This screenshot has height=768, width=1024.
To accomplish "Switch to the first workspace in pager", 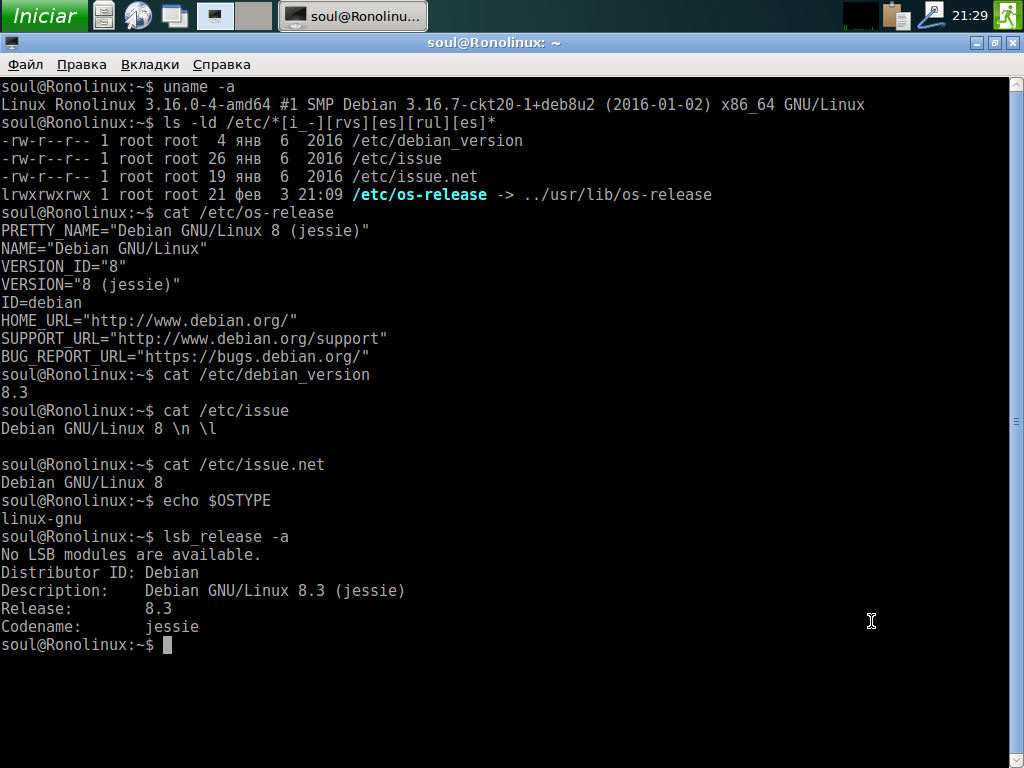I will point(216,16).
